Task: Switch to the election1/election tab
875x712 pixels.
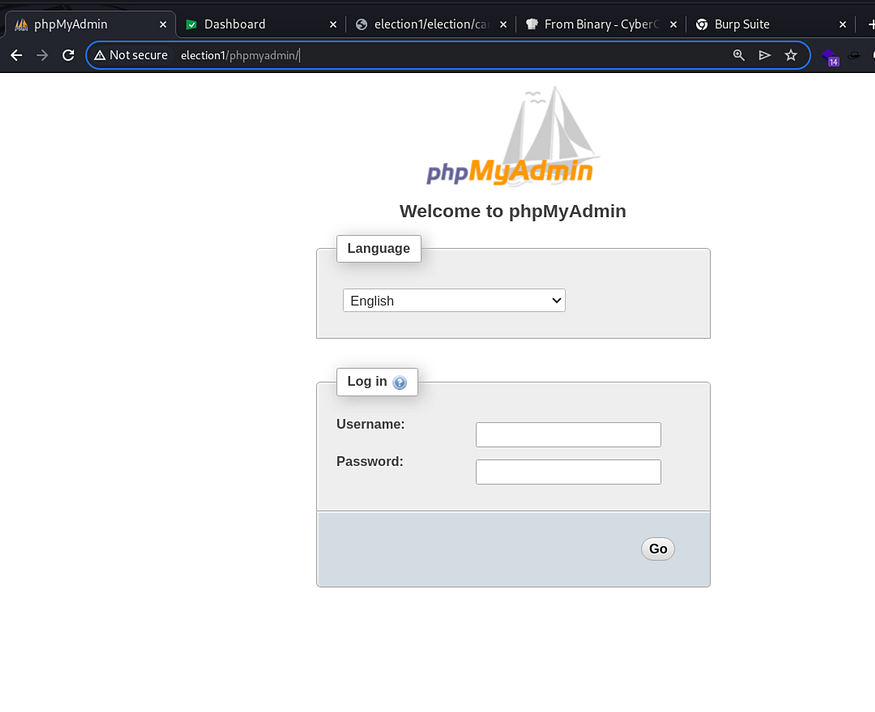Action: 431,25
